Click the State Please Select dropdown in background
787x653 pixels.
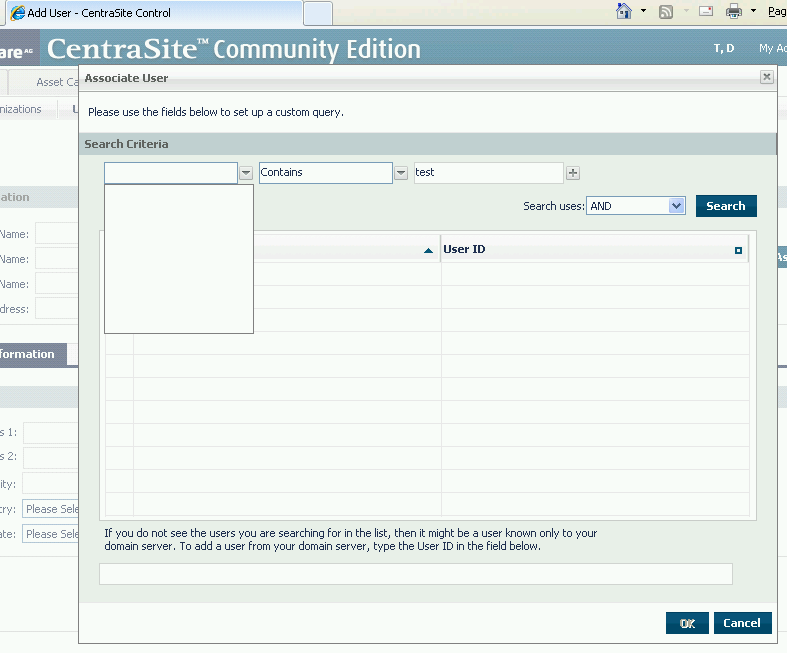click(x=50, y=534)
